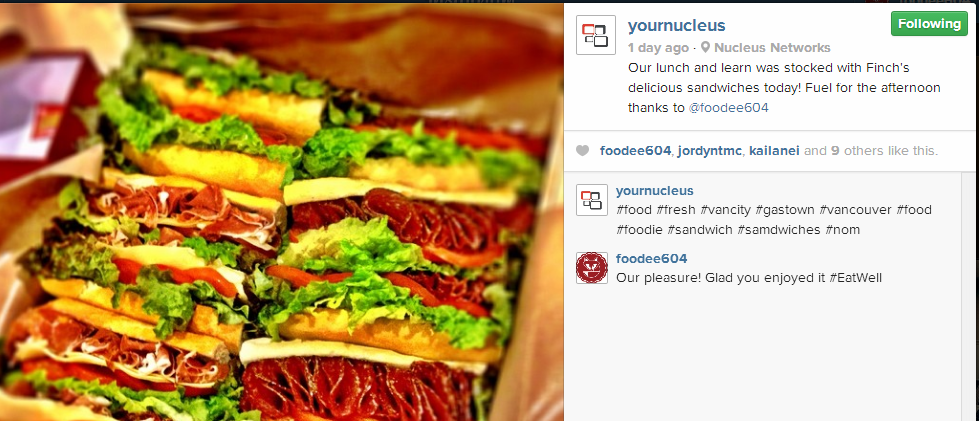Toggle the green Following button

(x=929, y=24)
